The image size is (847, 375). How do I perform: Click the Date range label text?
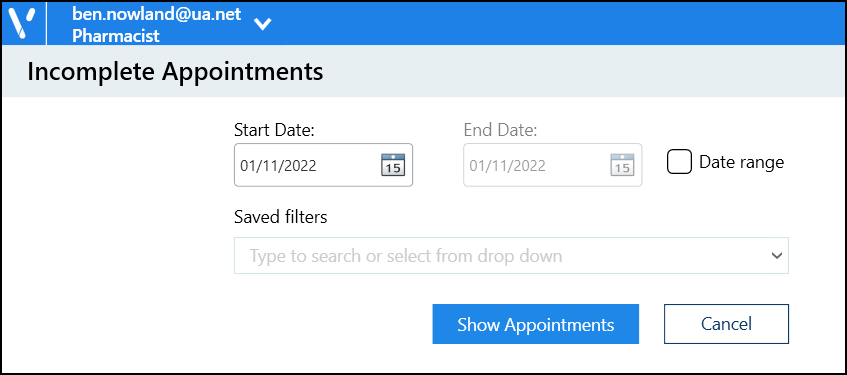741,162
